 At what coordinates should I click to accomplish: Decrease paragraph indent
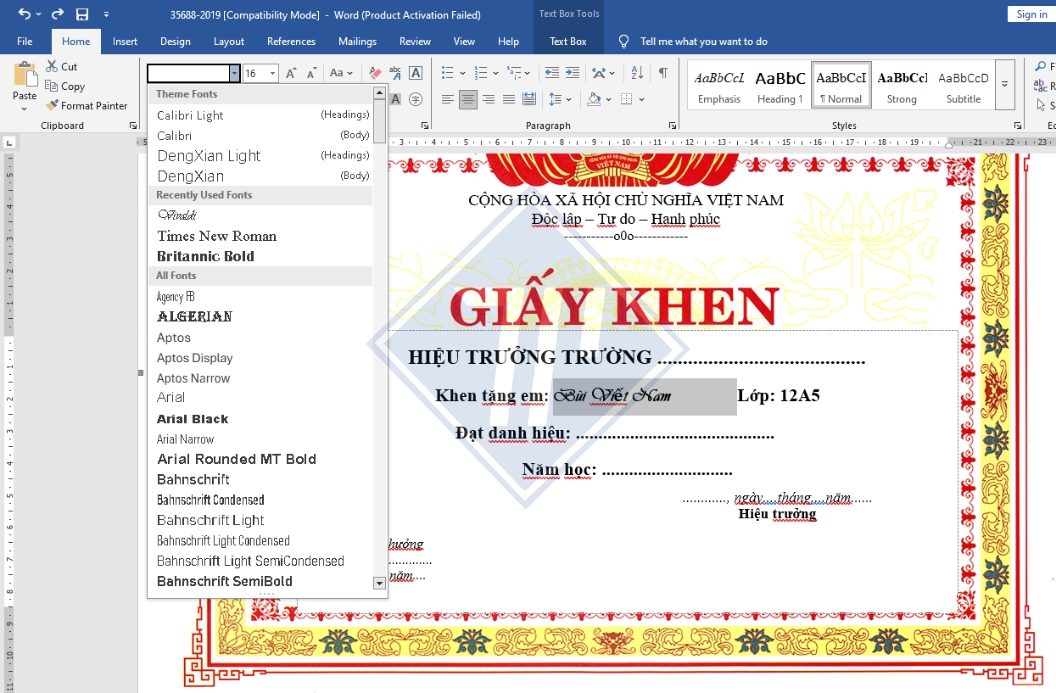coord(552,73)
